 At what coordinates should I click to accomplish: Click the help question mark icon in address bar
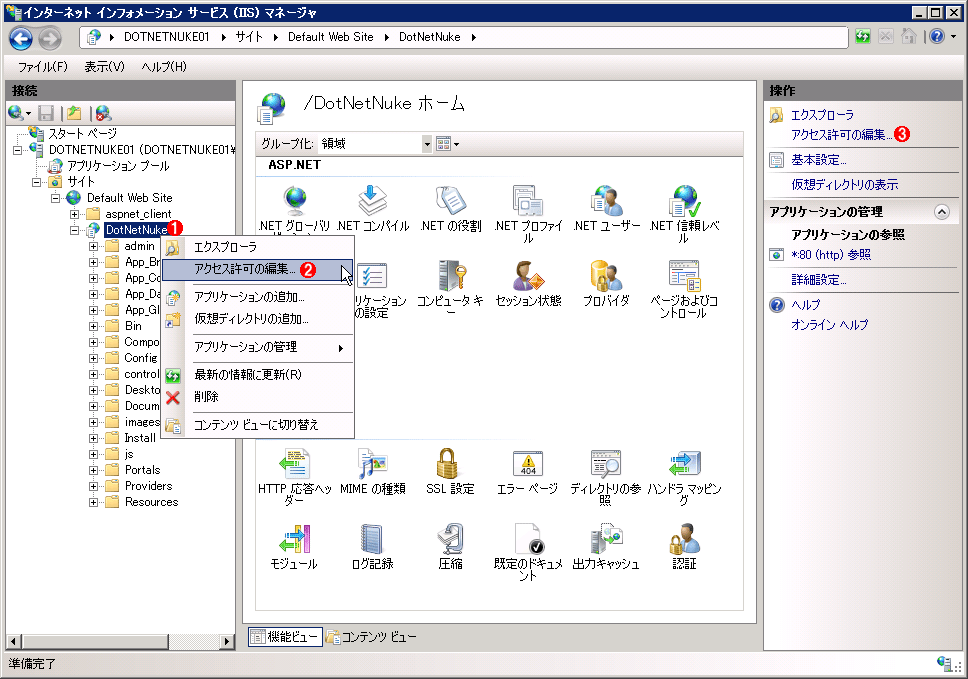tap(937, 36)
